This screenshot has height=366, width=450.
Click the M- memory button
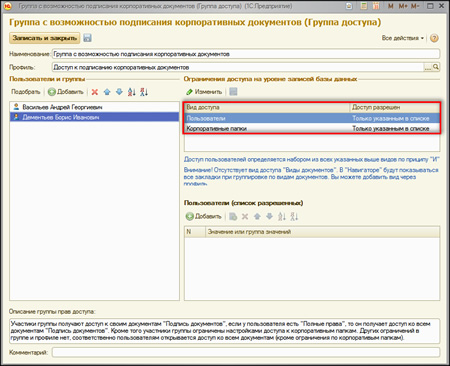pos(415,6)
